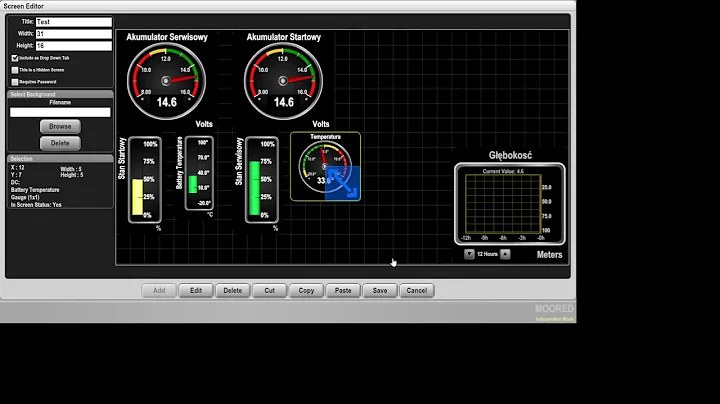Image resolution: width=720 pixels, height=404 pixels.
Task: Click the 'Width : 5' selection value
Action: coord(71,169)
